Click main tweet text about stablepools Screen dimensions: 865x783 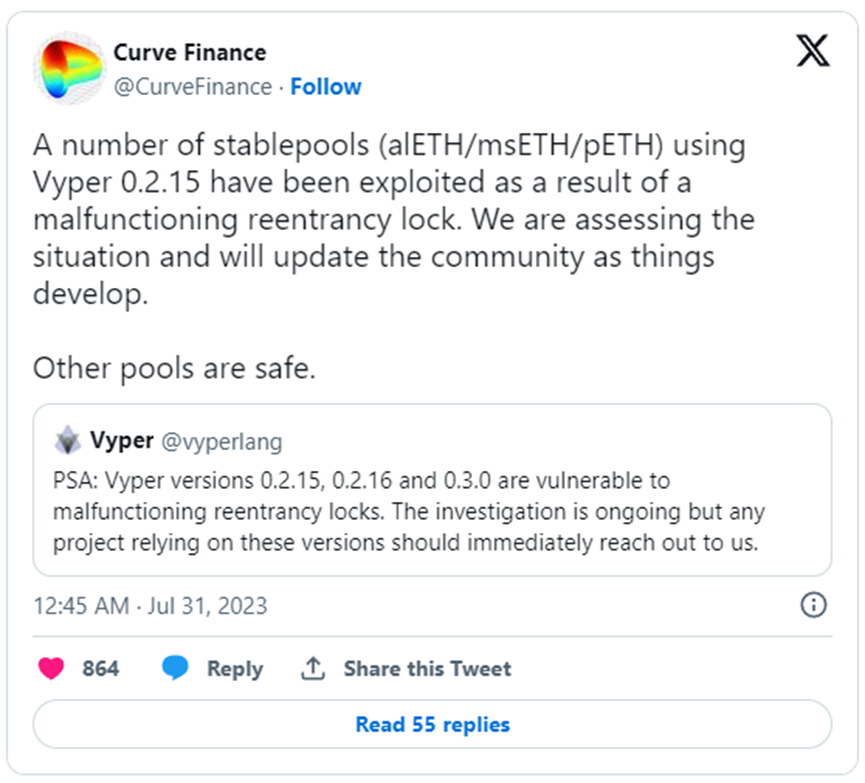tap(394, 220)
